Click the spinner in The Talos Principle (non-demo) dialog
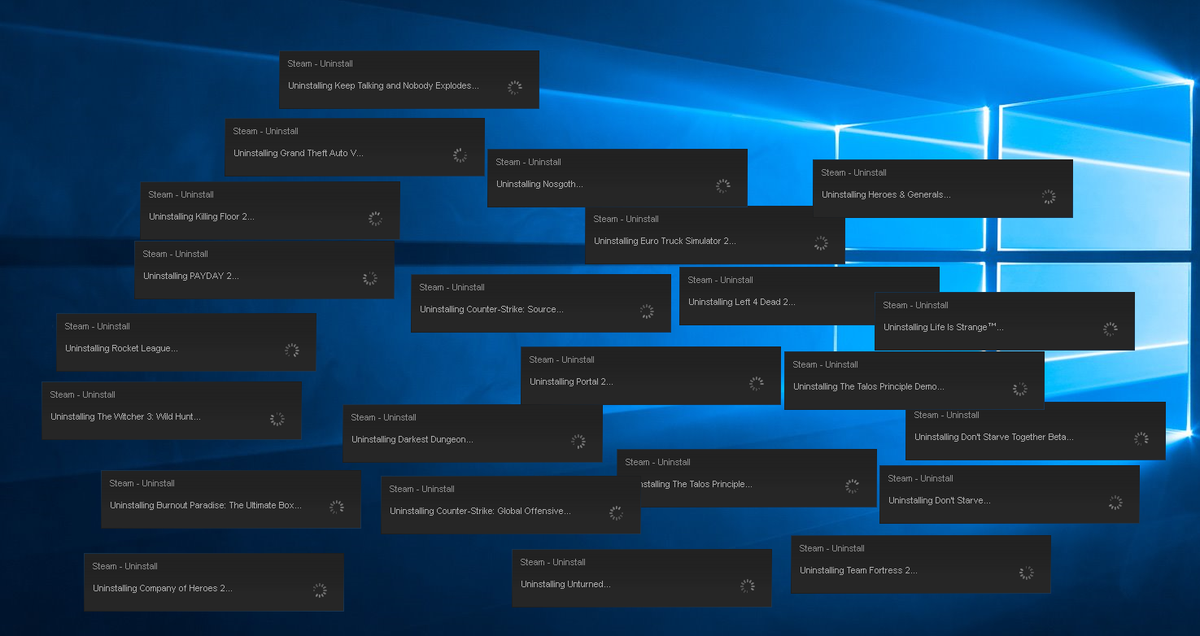The width and height of the screenshot is (1200, 636). click(x=852, y=487)
